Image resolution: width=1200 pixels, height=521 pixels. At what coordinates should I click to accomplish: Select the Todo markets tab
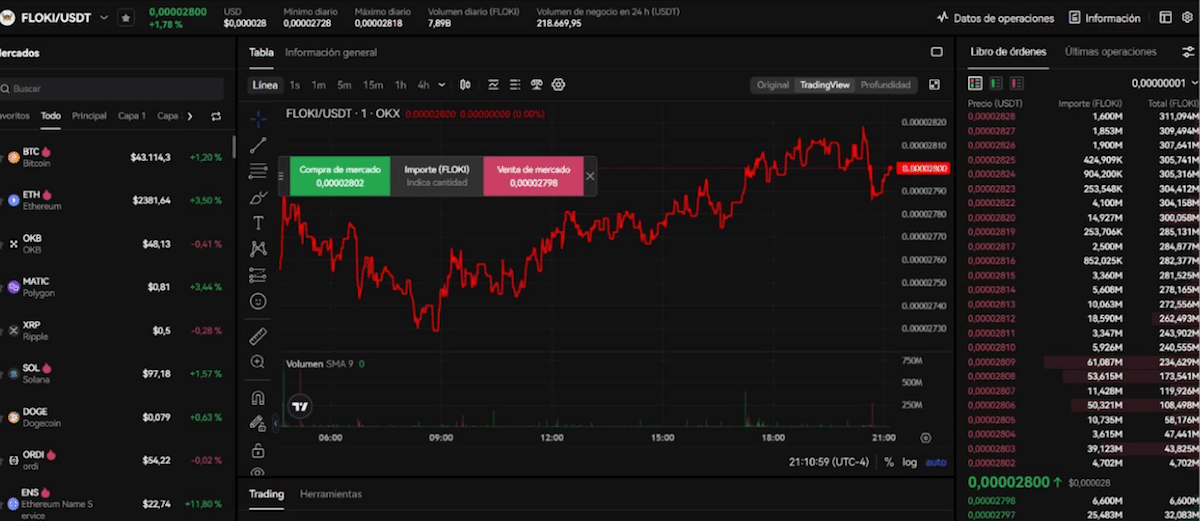[50, 116]
